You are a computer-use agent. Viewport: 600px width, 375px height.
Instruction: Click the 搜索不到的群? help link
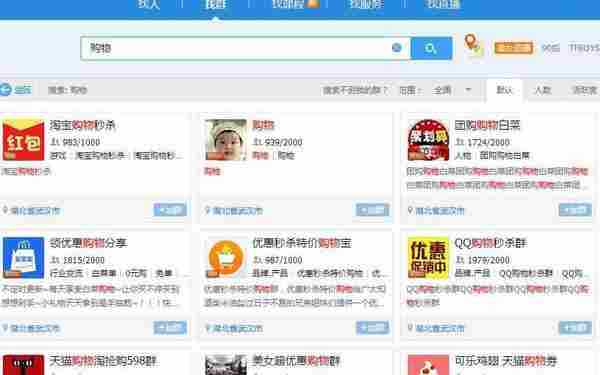point(355,90)
